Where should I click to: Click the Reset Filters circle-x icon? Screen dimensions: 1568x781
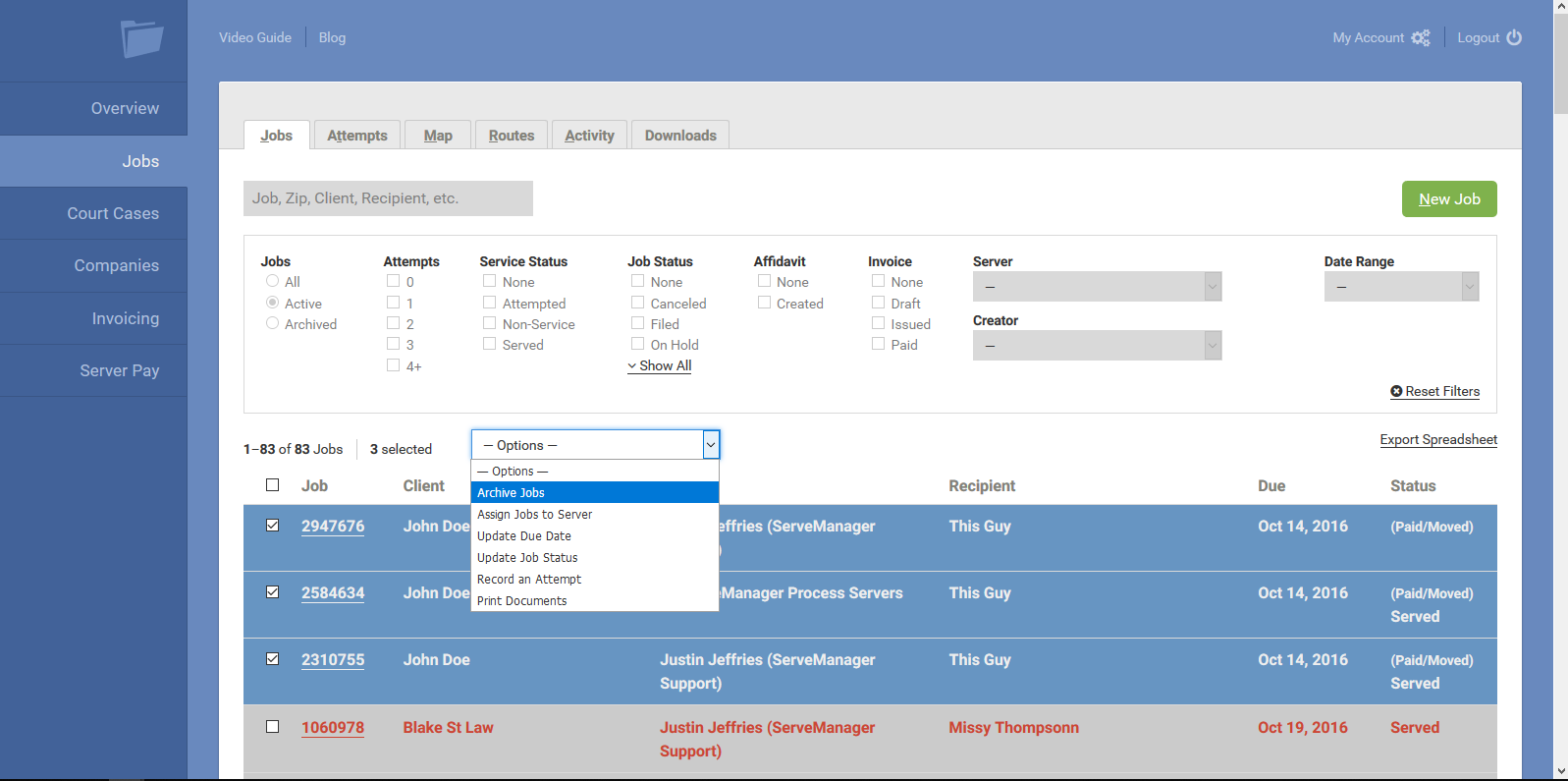1396,392
